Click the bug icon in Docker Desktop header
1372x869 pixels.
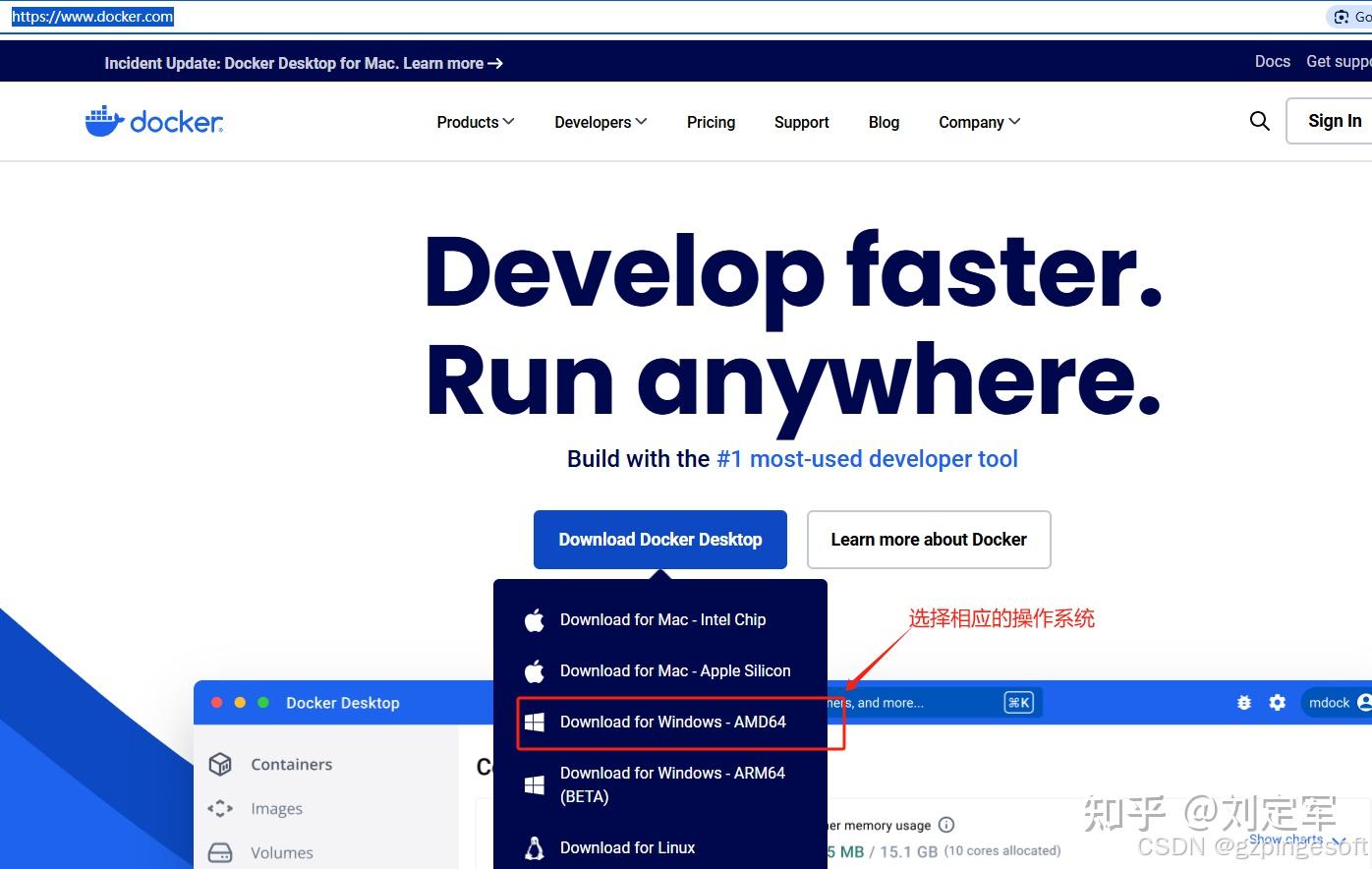click(1244, 703)
